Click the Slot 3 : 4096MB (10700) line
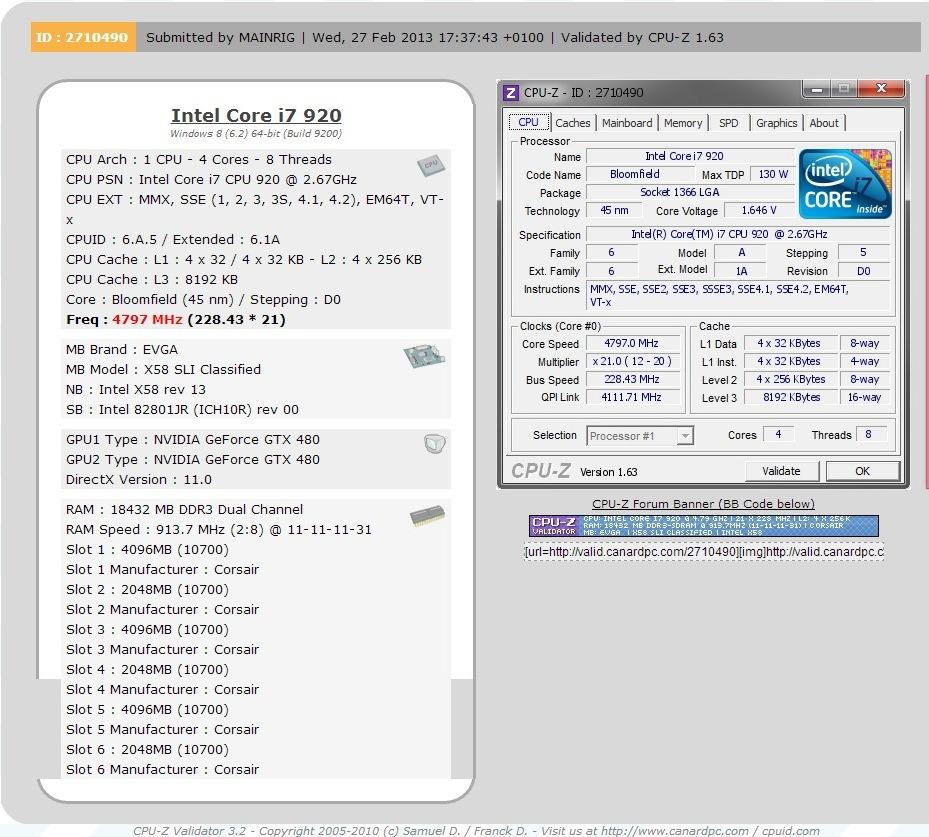Viewport: 929px width, 837px height. click(x=148, y=629)
